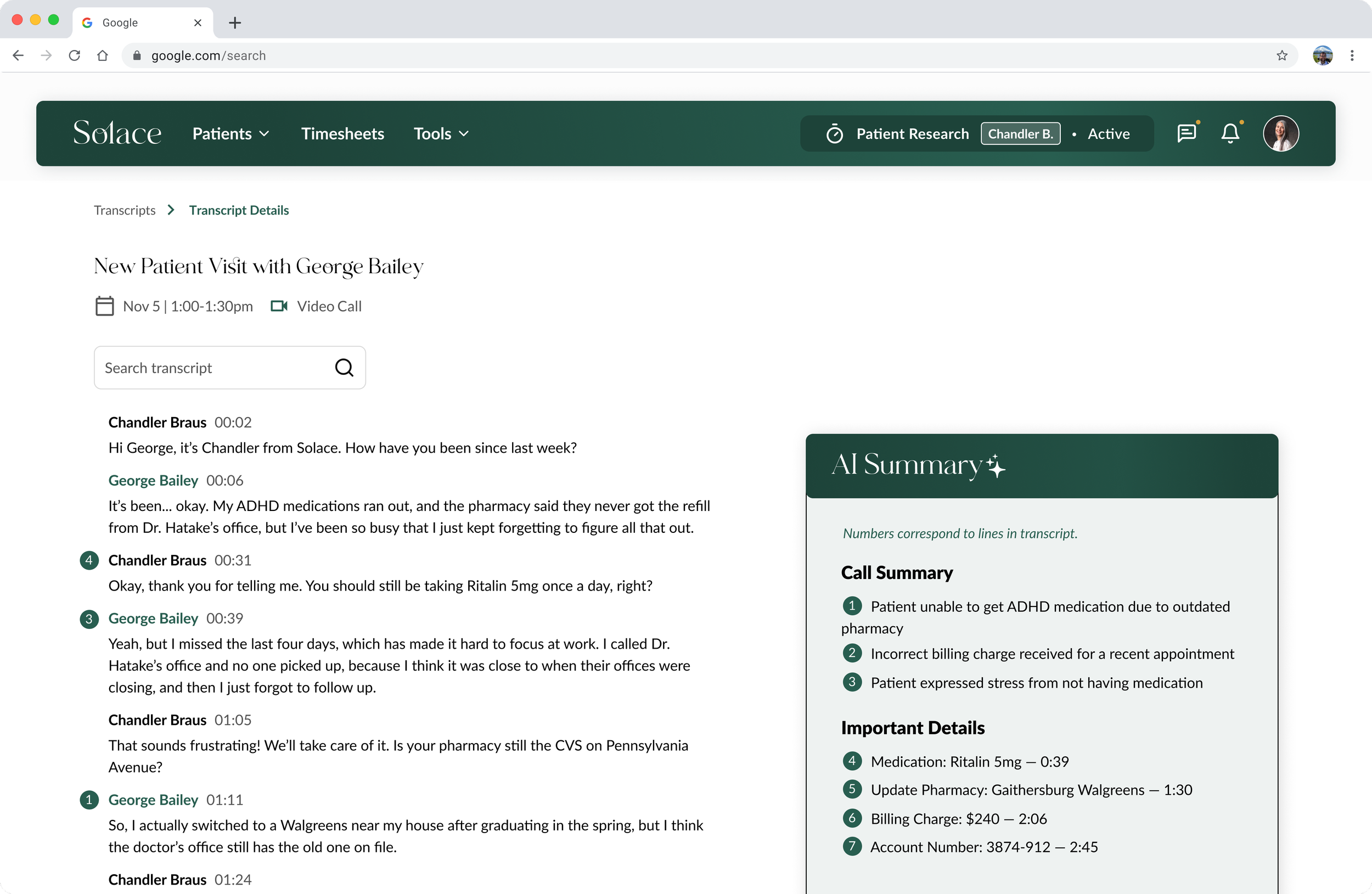Click the Chandler B. patient tag

[1020, 133]
